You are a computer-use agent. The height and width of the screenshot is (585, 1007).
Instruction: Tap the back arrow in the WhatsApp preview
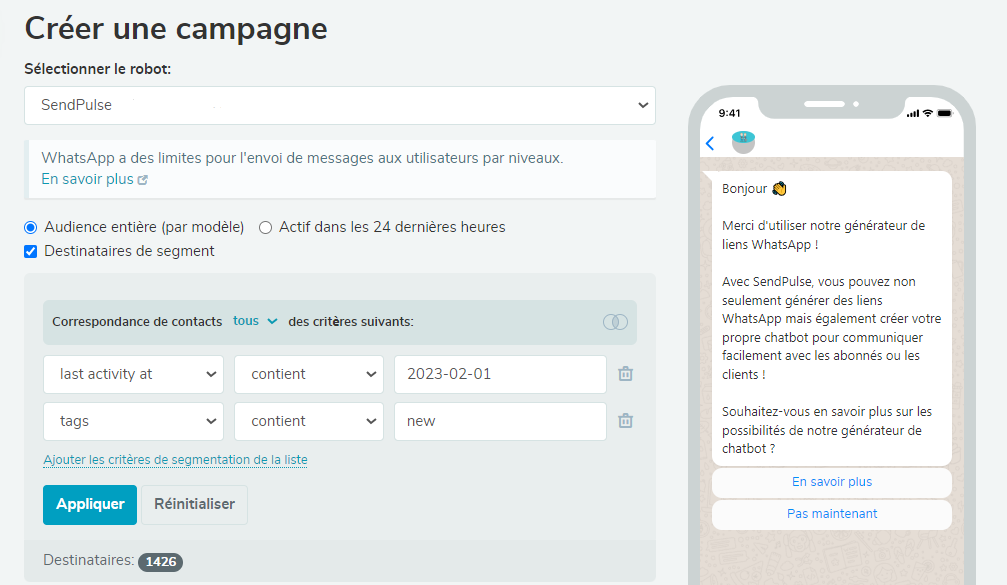click(x=710, y=142)
